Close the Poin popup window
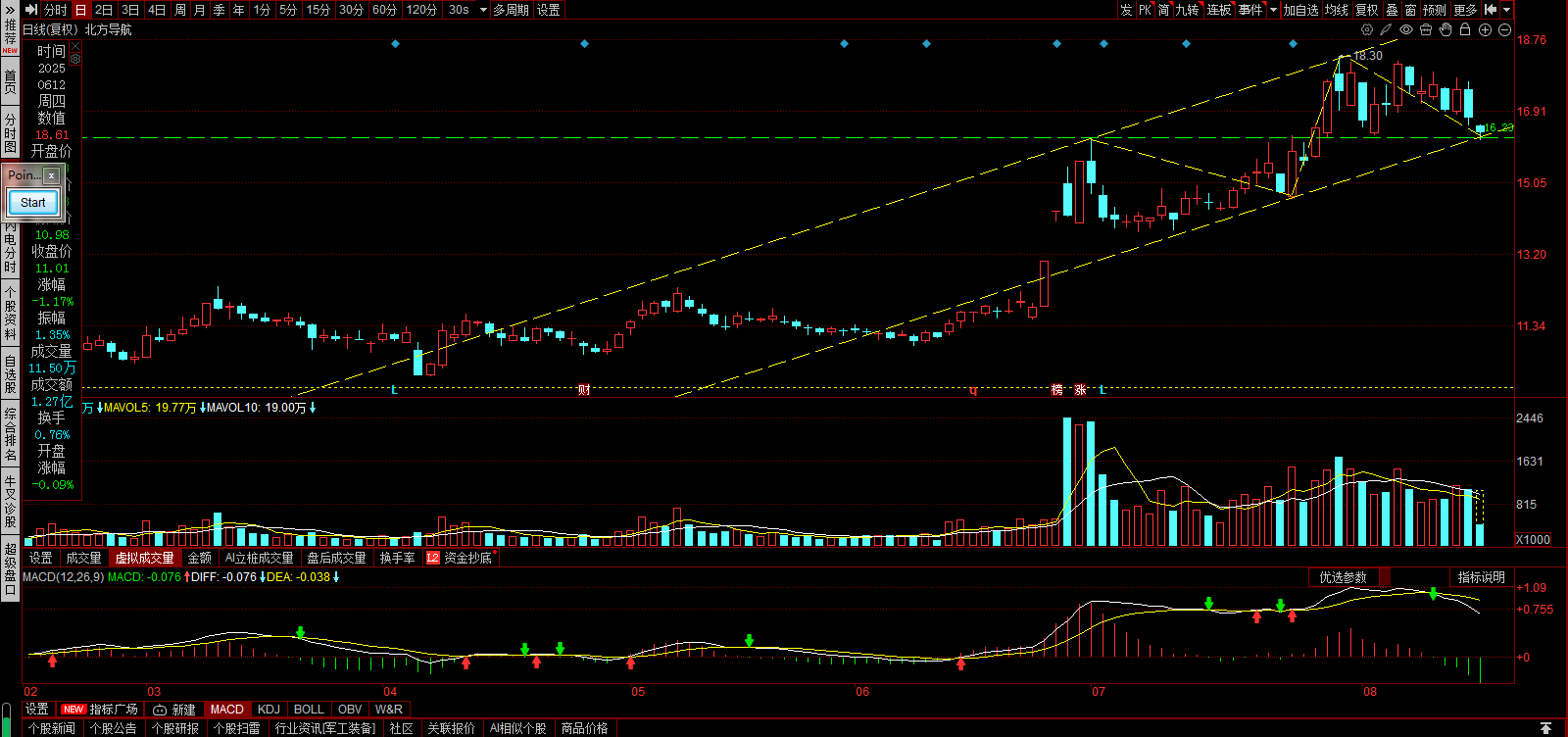Screen dimensions: 1568x737 (x=51, y=175)
